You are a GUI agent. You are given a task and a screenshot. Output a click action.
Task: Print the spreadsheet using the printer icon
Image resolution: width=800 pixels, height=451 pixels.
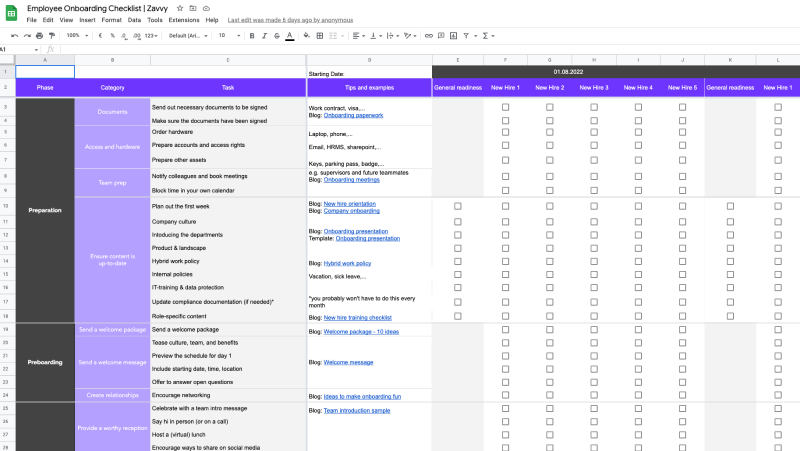[39, 35]
